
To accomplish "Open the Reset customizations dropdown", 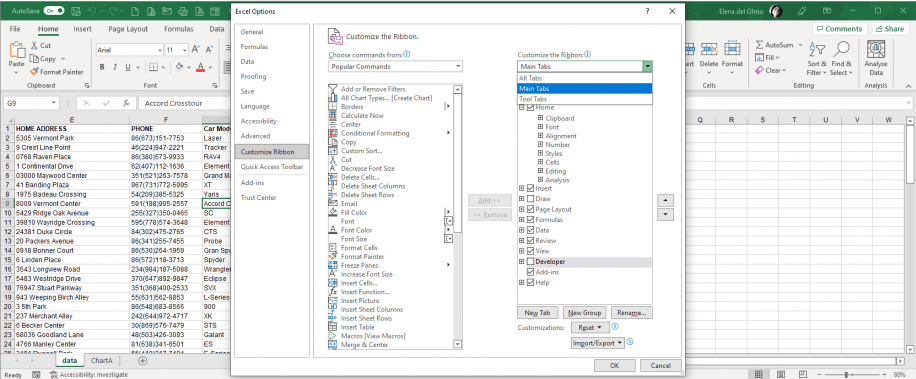I will (590, 328).
